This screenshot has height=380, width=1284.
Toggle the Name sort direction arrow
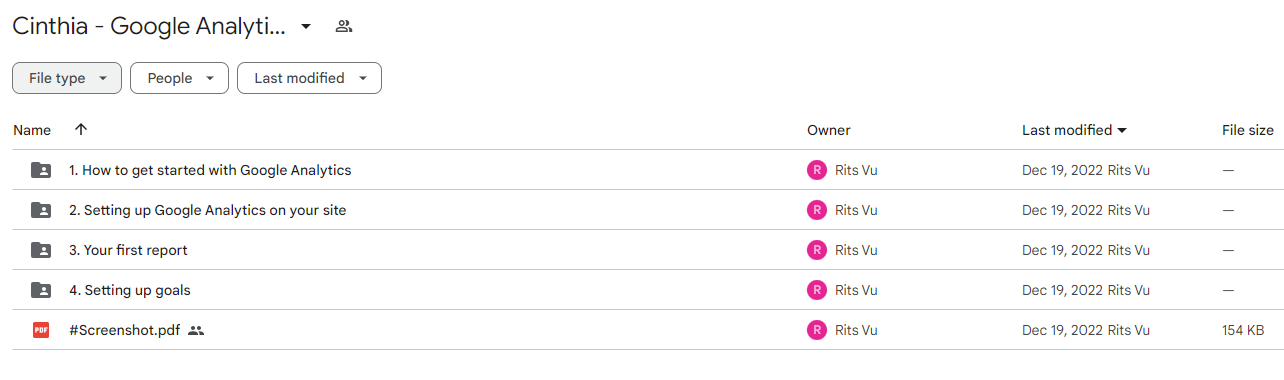[x=81, y=130]
